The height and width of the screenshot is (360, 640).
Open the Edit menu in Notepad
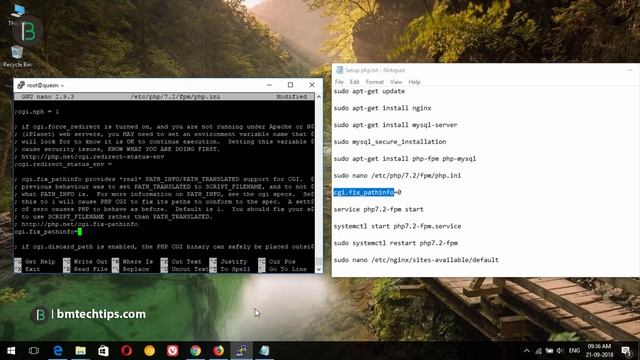tap(354, 82)
